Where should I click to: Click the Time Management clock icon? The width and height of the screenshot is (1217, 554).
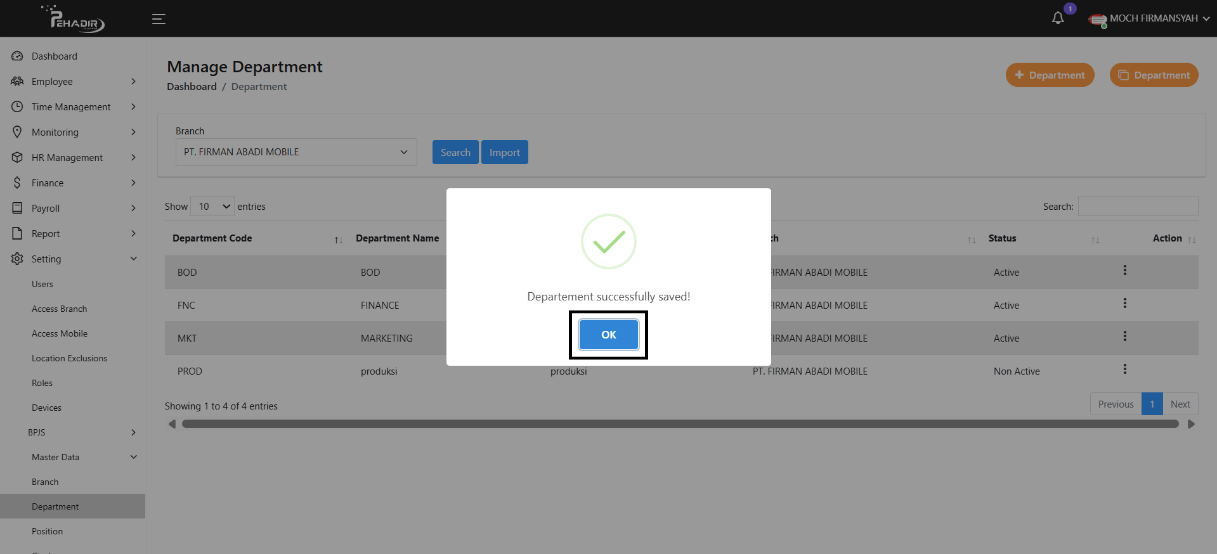tap(17, 107)
